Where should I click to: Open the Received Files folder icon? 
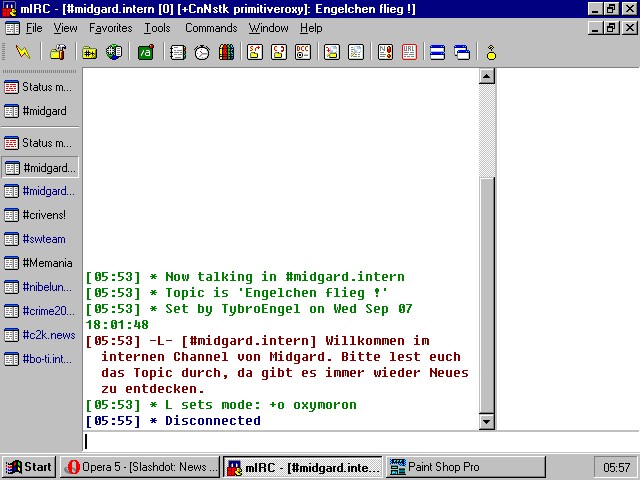(x=332, y=52)
